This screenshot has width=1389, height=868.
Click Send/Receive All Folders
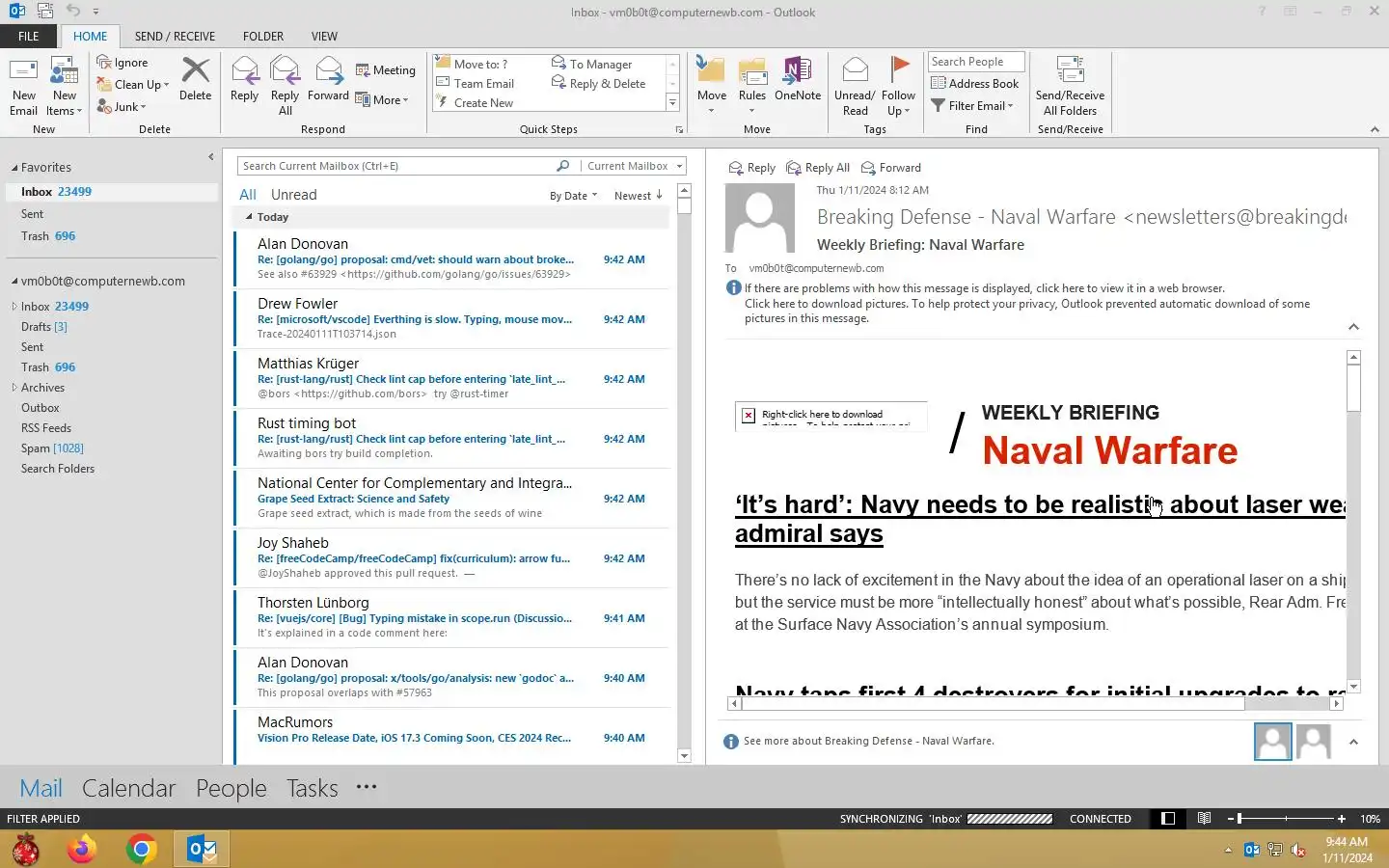tap(1070, 87)
